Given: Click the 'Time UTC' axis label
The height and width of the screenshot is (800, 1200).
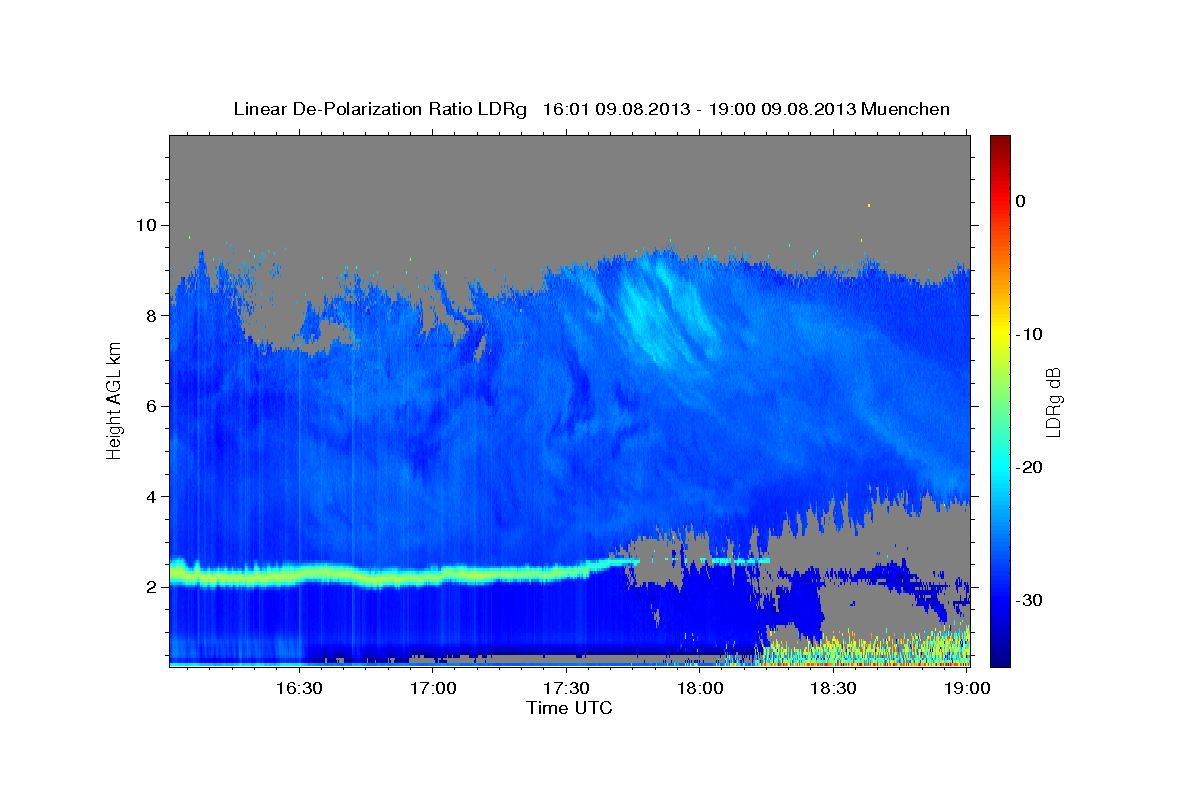Looking at the screenshot, I should coord(569,708).
